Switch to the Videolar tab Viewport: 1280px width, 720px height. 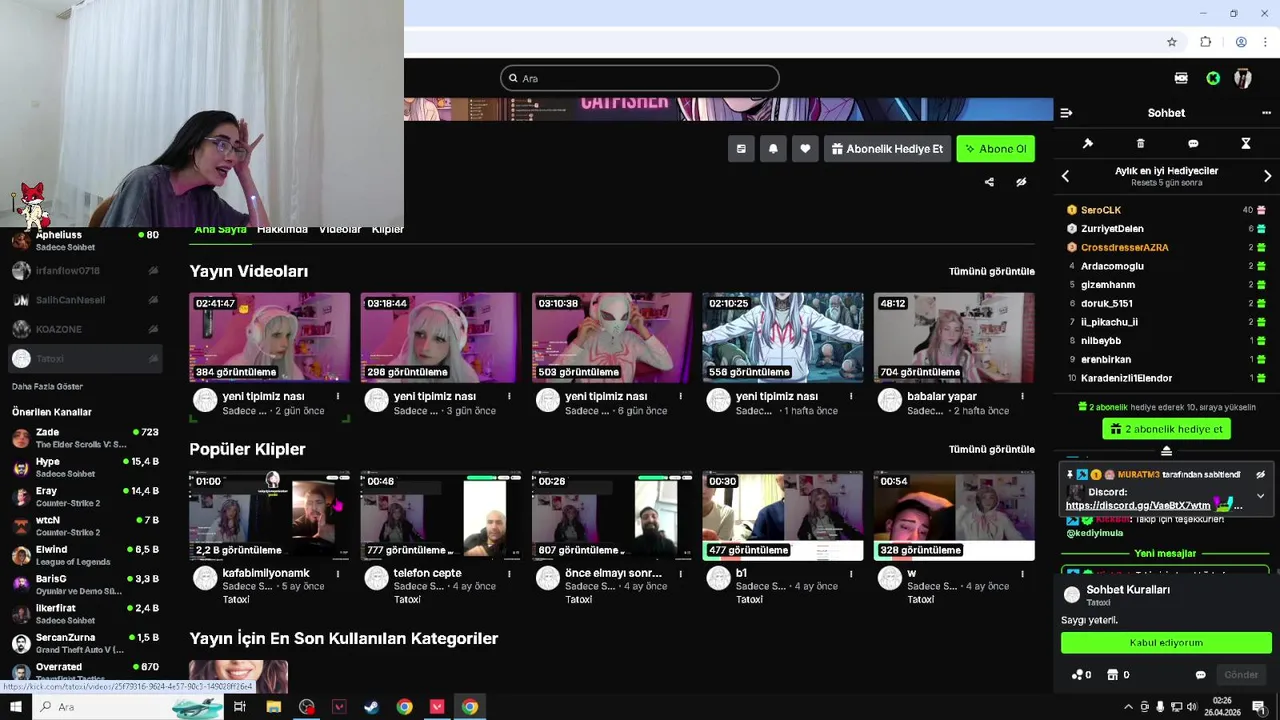(340, 230)
